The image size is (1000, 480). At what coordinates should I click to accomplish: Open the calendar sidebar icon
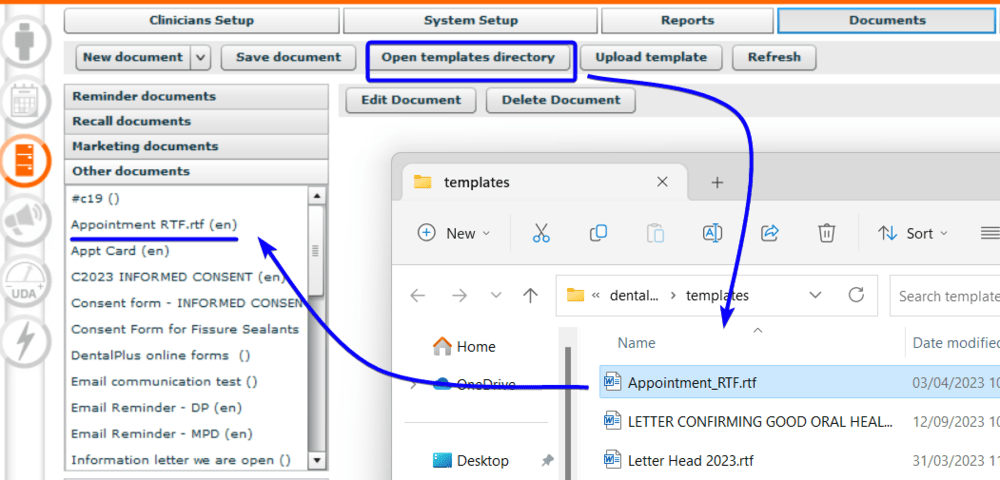coord(24,100)
